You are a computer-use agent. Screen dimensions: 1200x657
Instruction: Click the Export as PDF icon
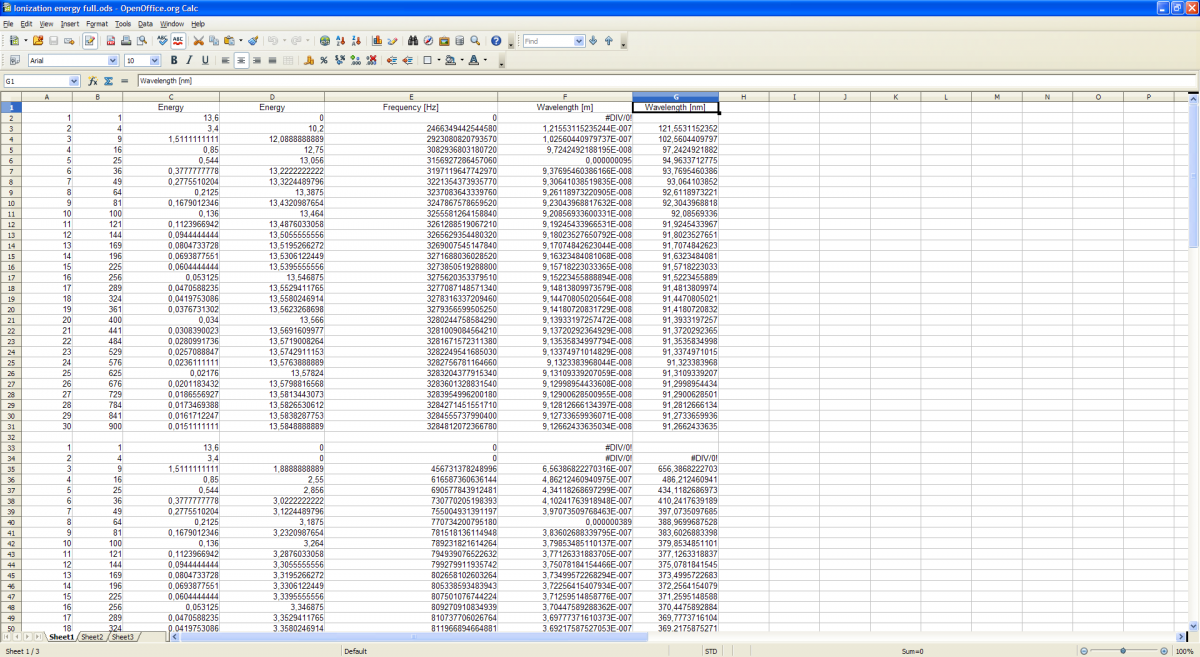(x=110, y=41)
